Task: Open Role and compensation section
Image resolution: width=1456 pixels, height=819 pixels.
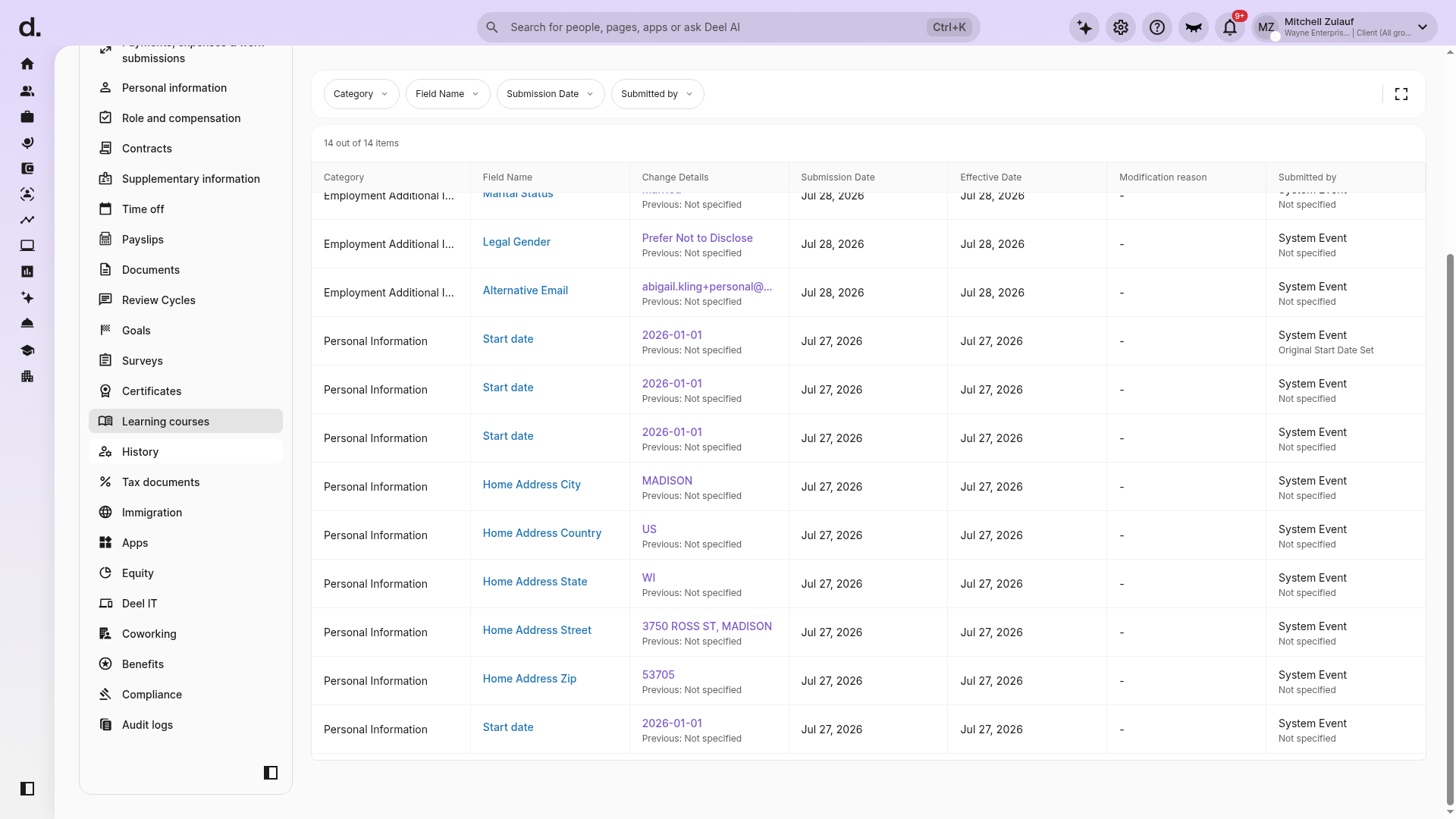Action: pyautogui.click(x=186, y=118)
